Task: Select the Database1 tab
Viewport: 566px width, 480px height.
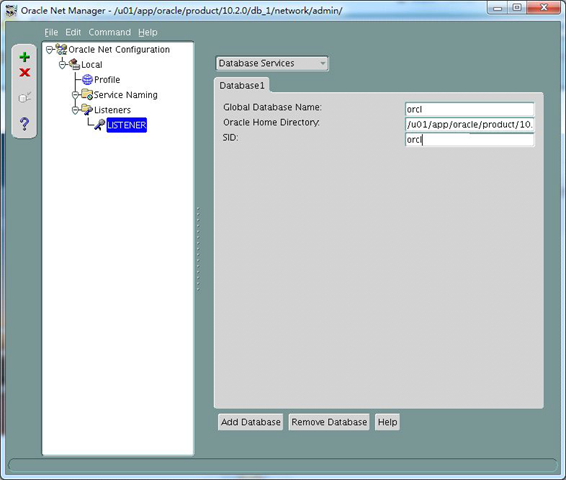Action: (x=242, y=86)
